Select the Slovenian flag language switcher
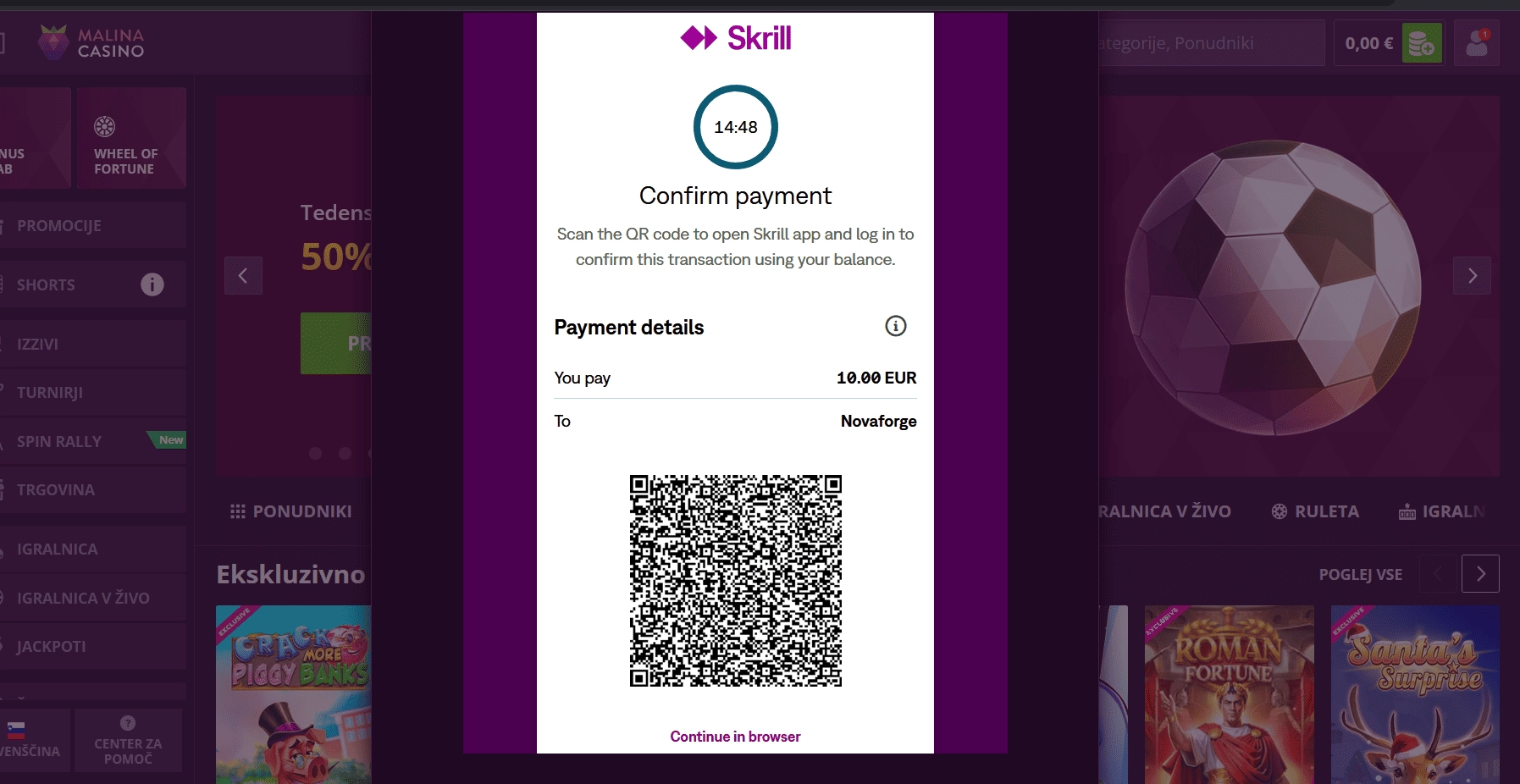This screenshot has height=784, width=1520. (x=16, y=731)
